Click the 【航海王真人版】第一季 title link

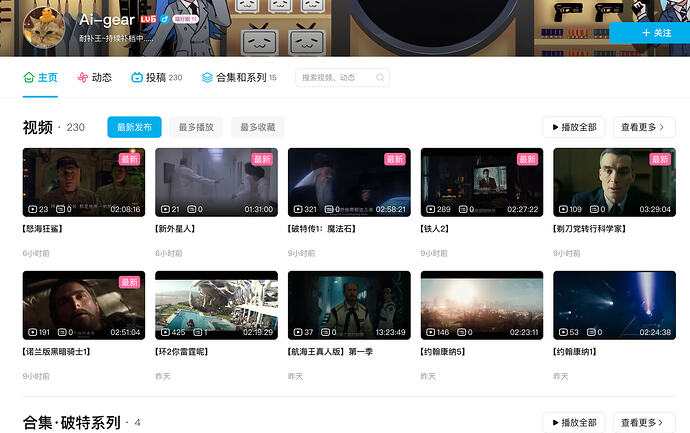[x=330, y=352]
